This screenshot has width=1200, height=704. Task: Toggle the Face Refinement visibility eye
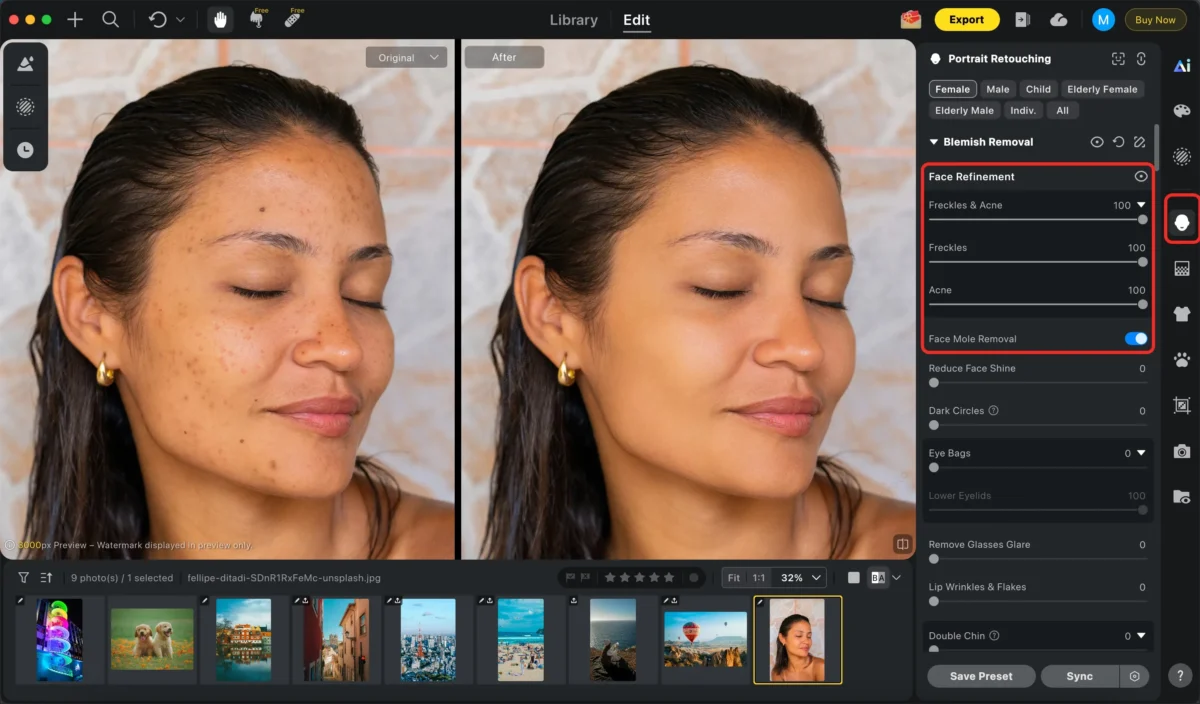(1140, 176)
